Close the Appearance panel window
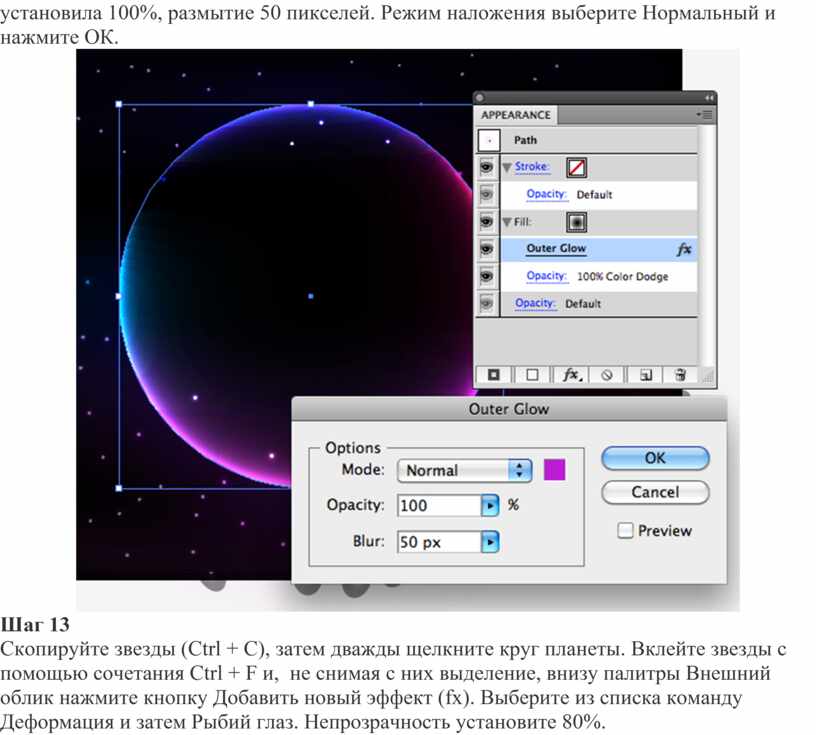 (x=480, y=98)
